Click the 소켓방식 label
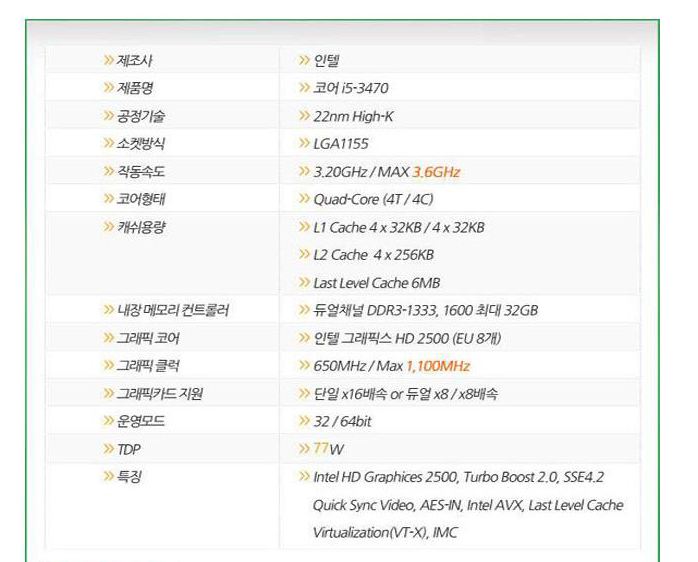The height and width of the screenshot is (562, 698). click(141, 143)
